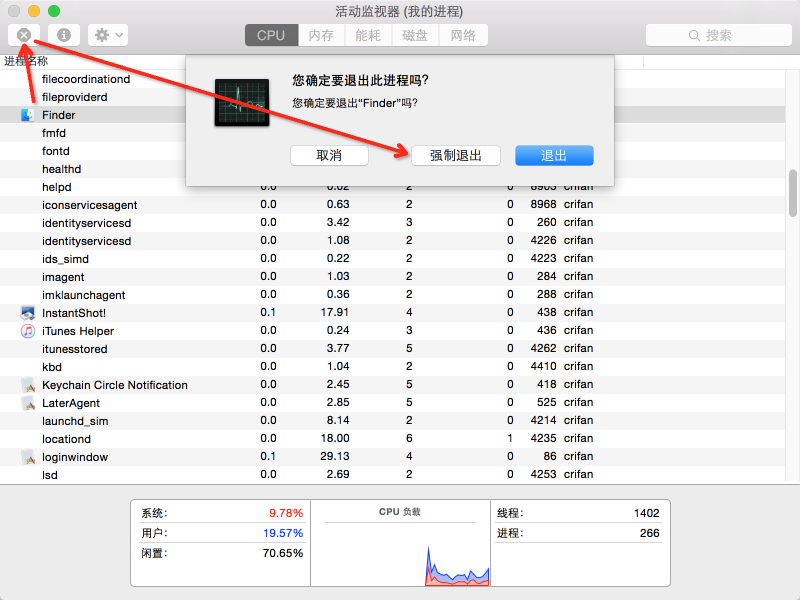
Task: Select the Keychain Circle Notification icon
Action: pyautogui.click(x=28, y=385)
